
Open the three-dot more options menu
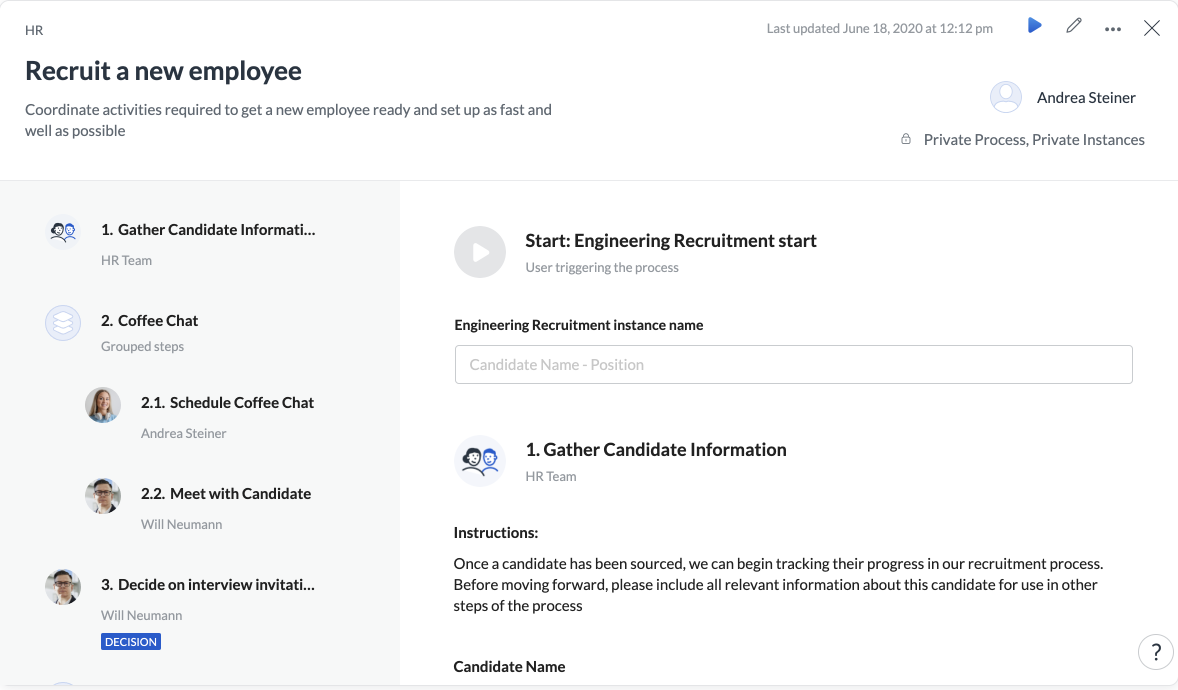click(x=1113, y=29)
